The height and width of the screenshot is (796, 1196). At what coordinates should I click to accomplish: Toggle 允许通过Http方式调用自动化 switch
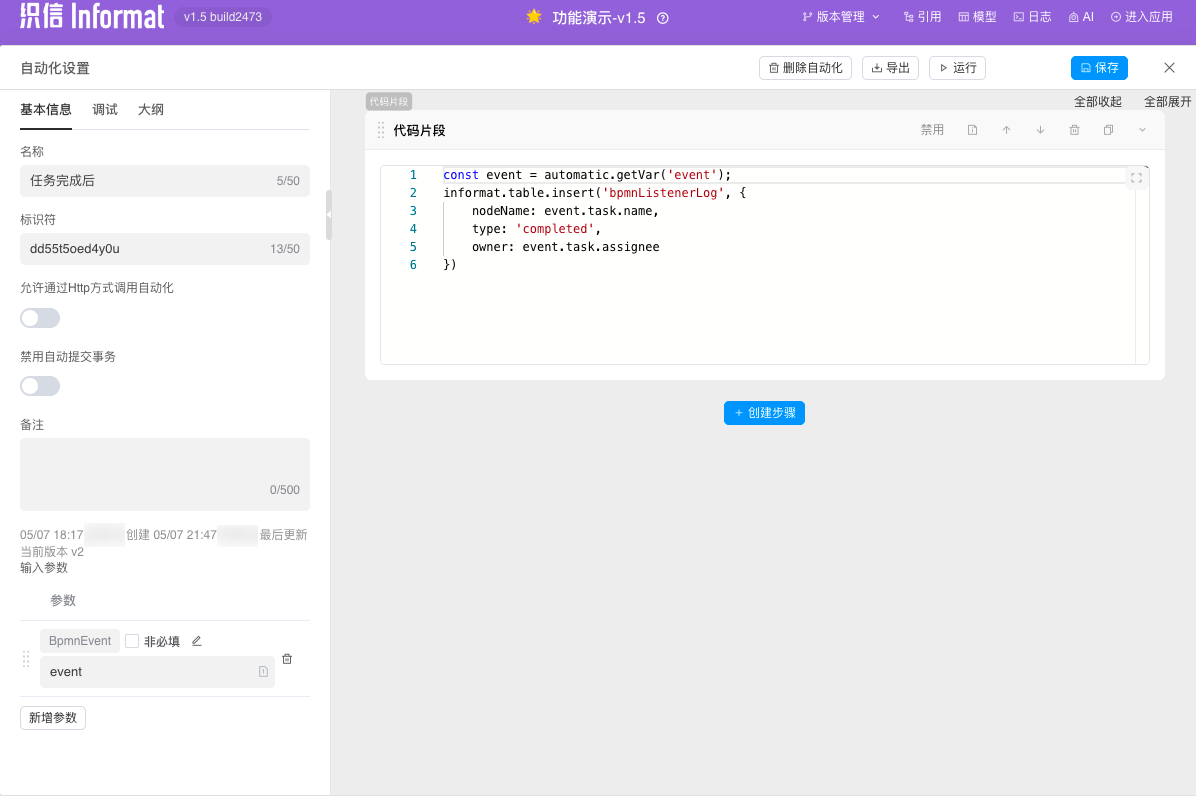pos(40,318)
